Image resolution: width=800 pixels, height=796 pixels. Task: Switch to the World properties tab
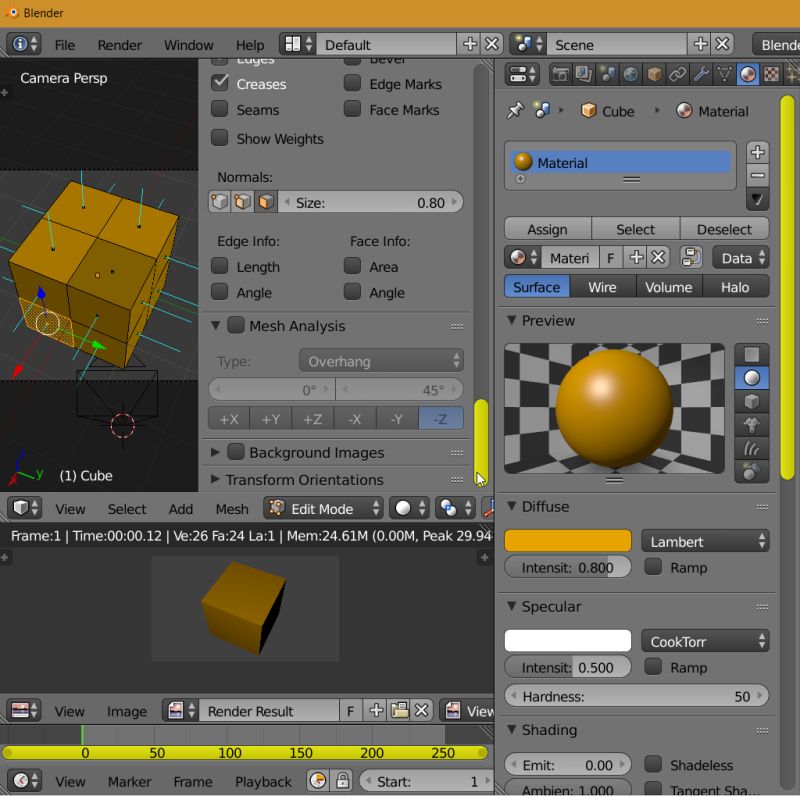point(630,74)
